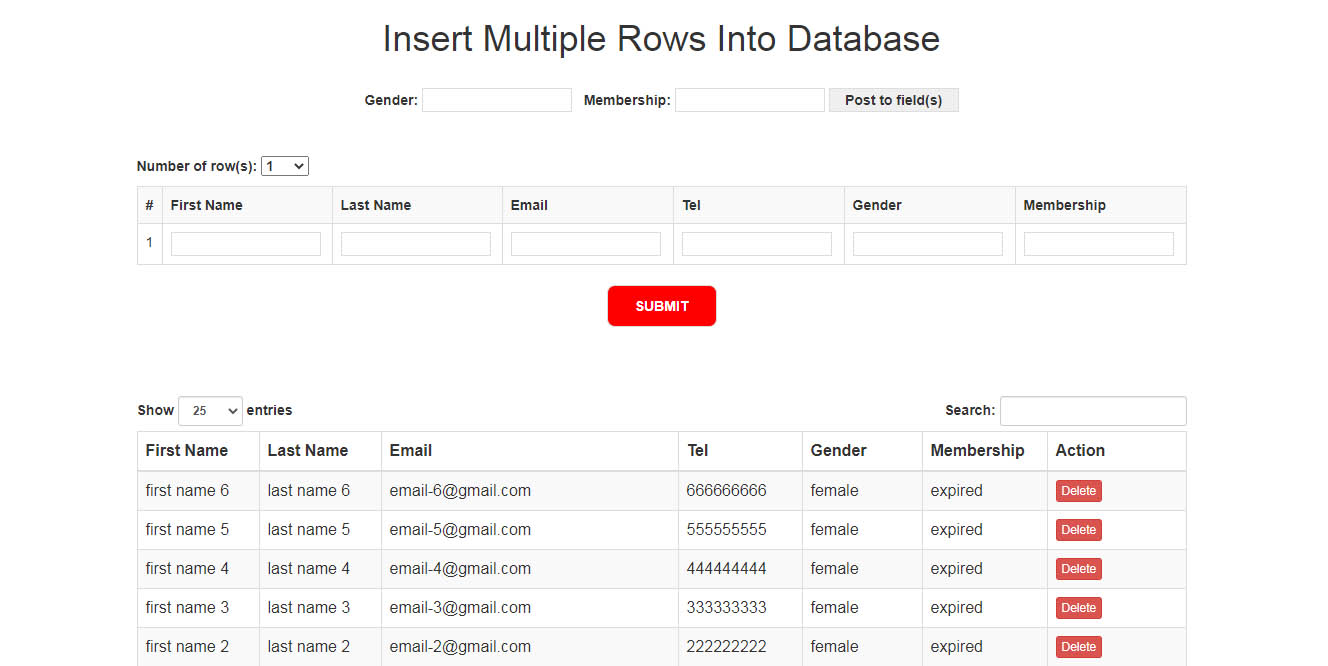Delete the first name 6 record
Viewport: 1328px width, 666px height.
tap(1079, 491)
